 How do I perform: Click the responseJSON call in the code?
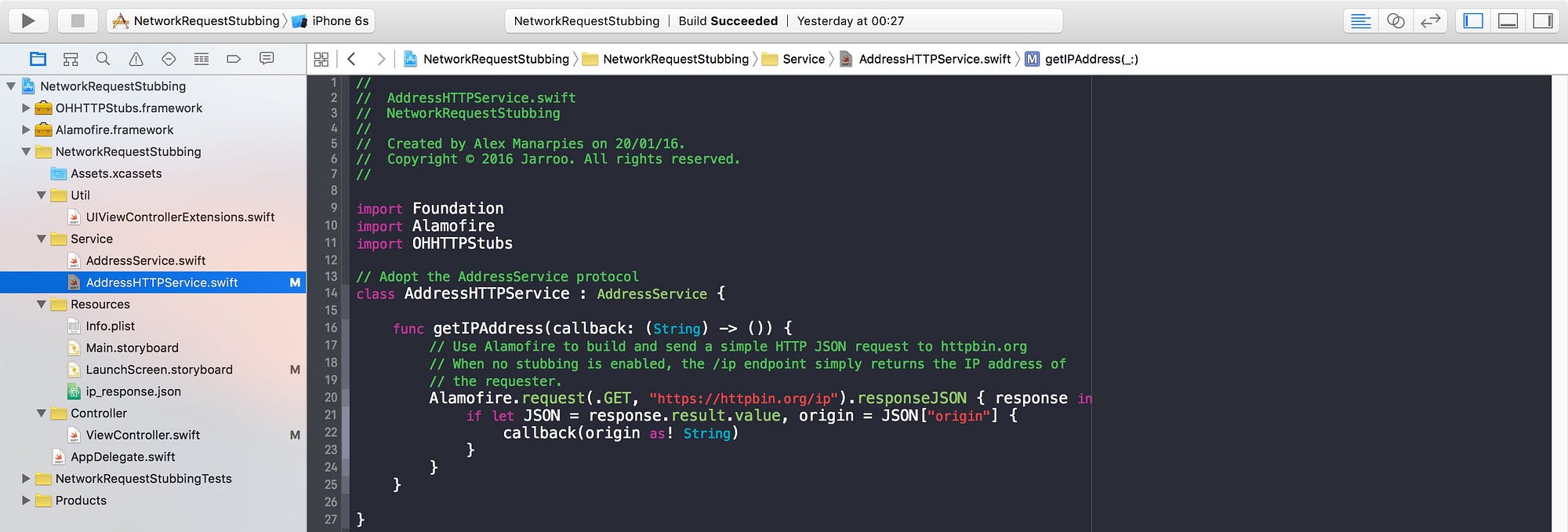coord(912,399)
